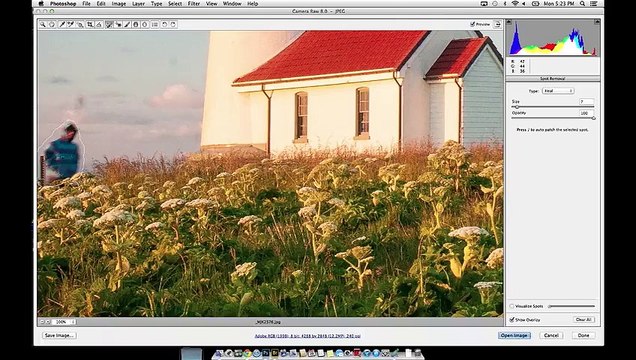
Task: Open Camera Raw preferences list icon
Action: click(x=155, y=25)
